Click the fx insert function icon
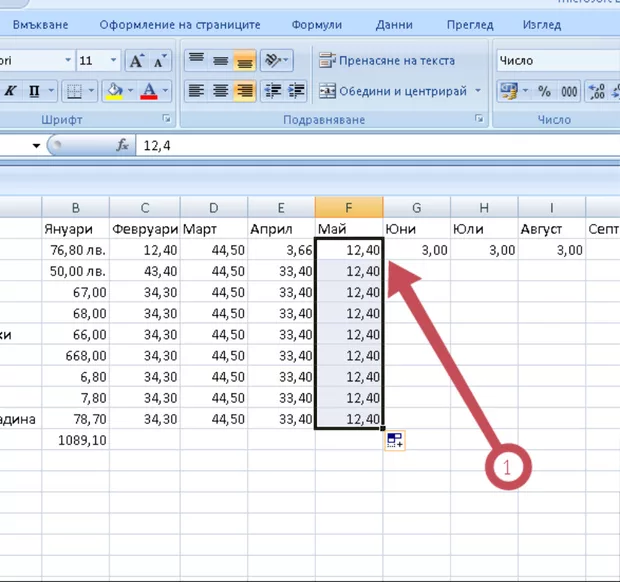This screenshot has height=582, width=620. 122,146
